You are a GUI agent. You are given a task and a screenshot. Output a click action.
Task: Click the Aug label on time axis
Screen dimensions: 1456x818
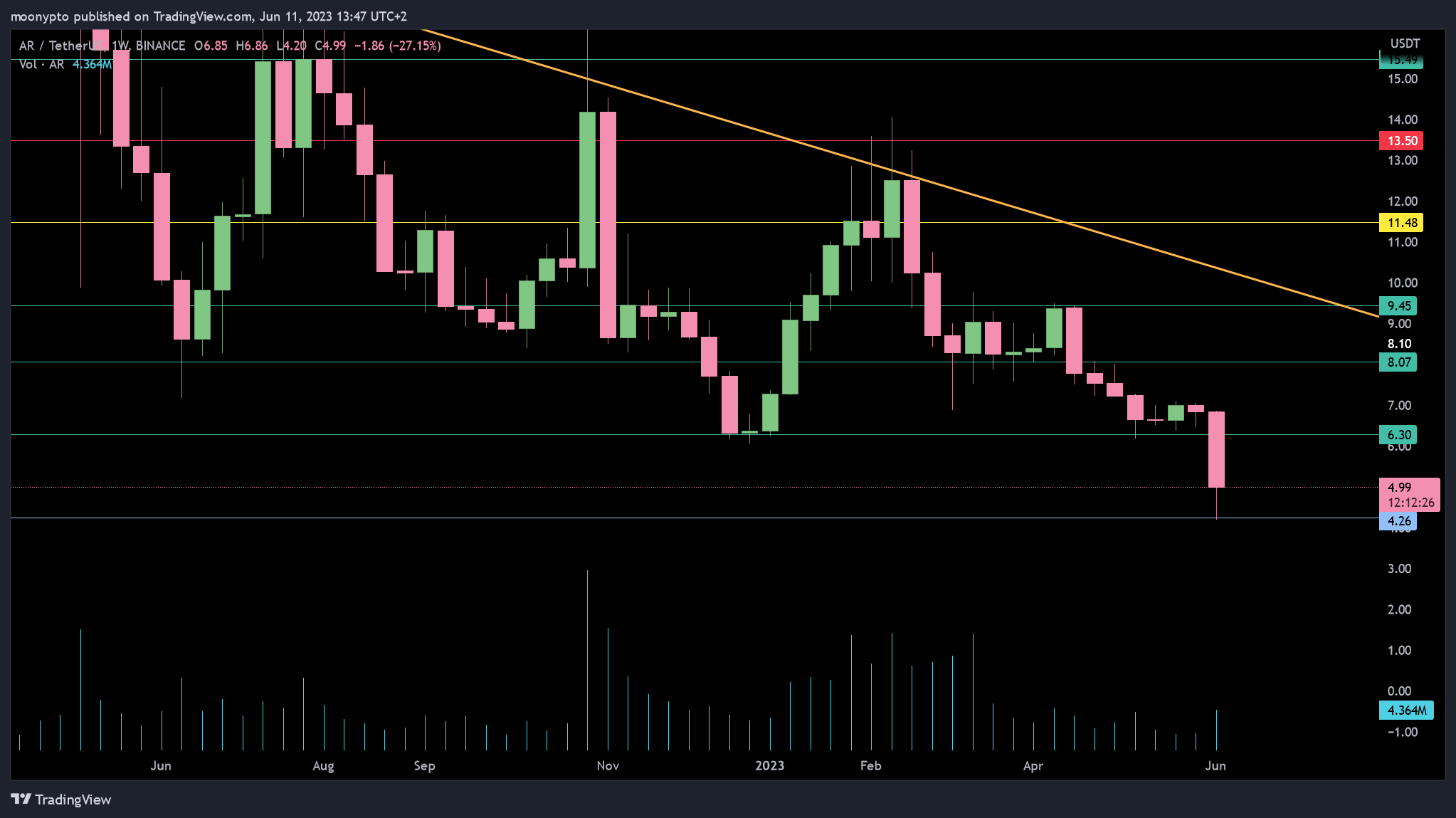(323, 765)
